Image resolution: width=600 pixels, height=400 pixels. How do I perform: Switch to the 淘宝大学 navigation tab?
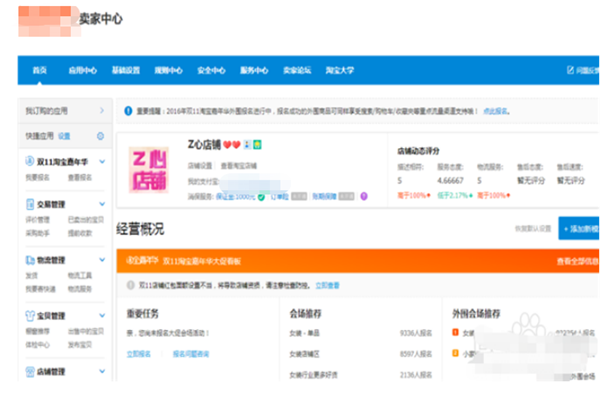(339, 71)
